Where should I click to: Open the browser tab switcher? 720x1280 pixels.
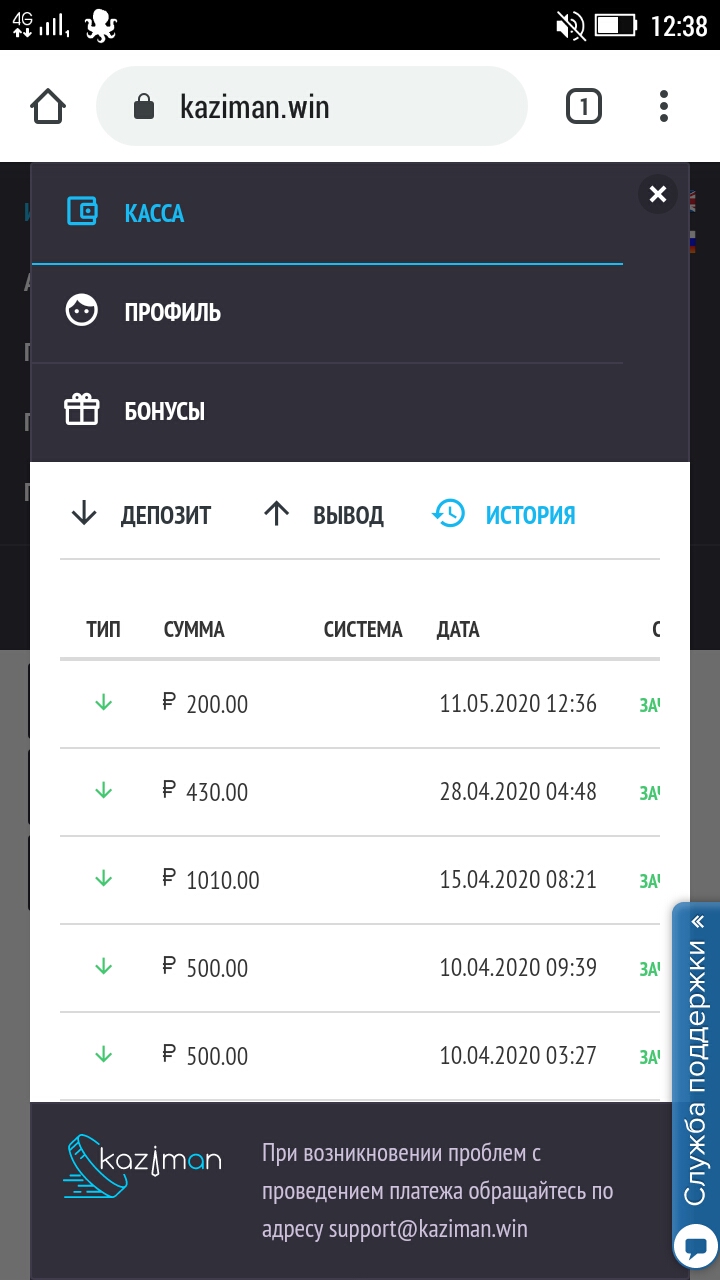click(584, 106)
